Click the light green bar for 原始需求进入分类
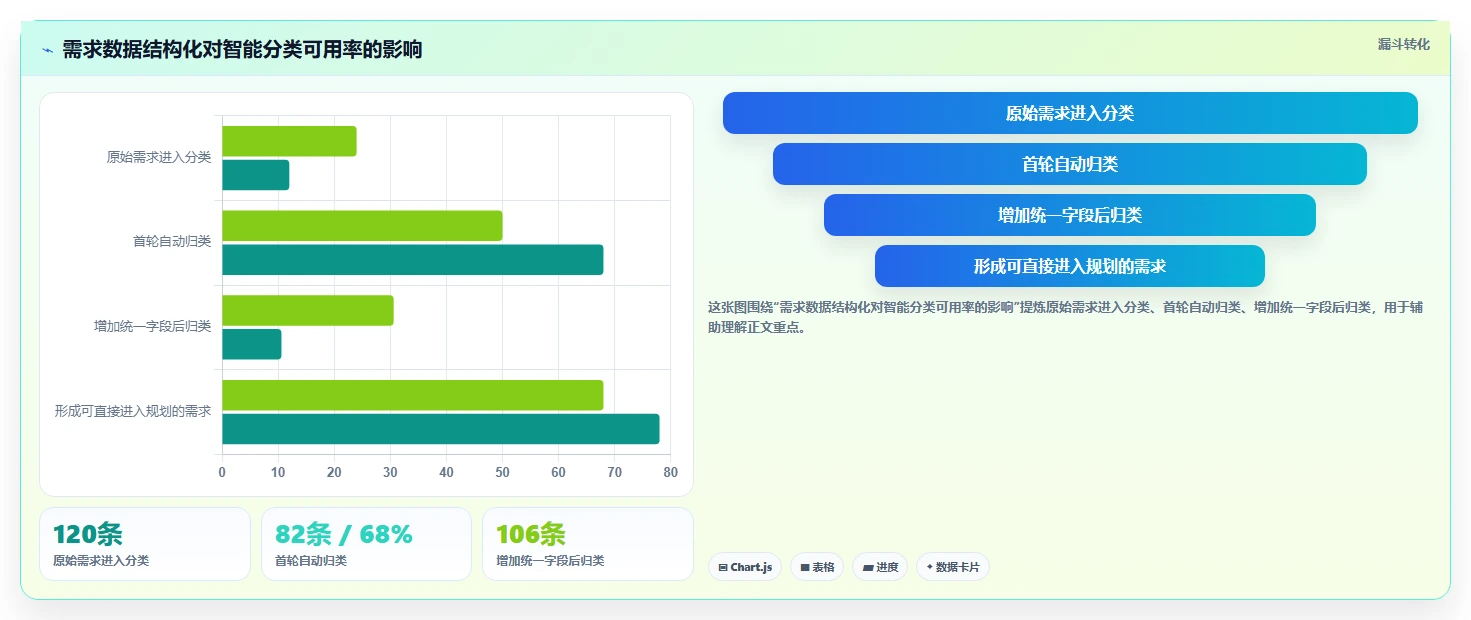Image resolution: width=1471 pixels, height=620 pixels. click(289, 141)
